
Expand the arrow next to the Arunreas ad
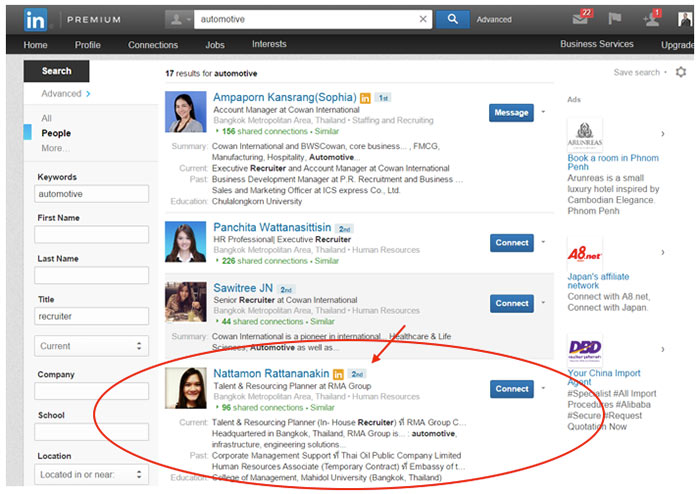click(x=662, y=133)
